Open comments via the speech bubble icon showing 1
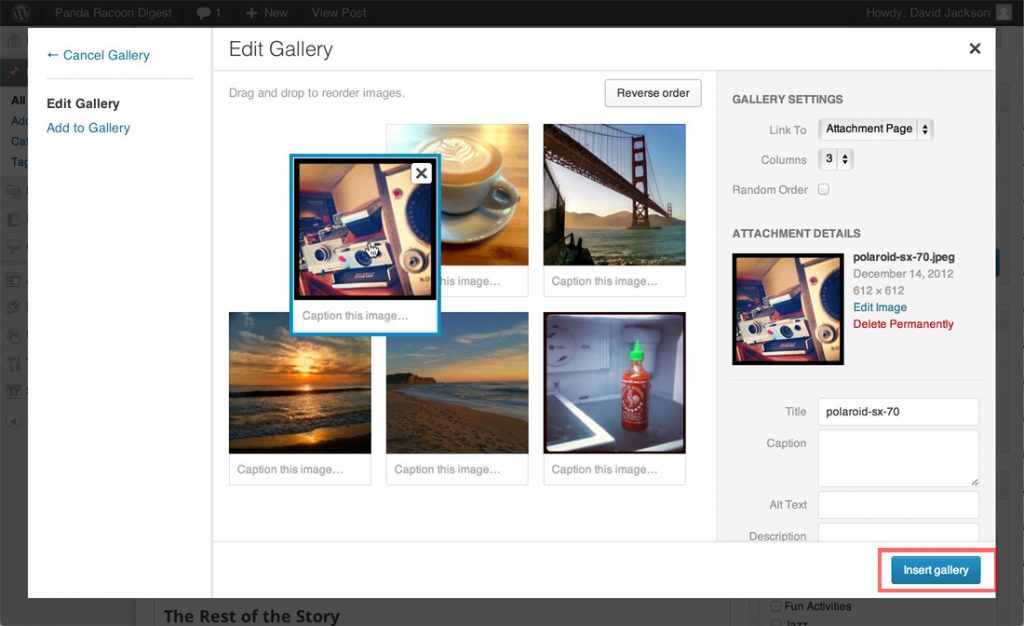1024x626 pixels. click(x=204, y=12)
